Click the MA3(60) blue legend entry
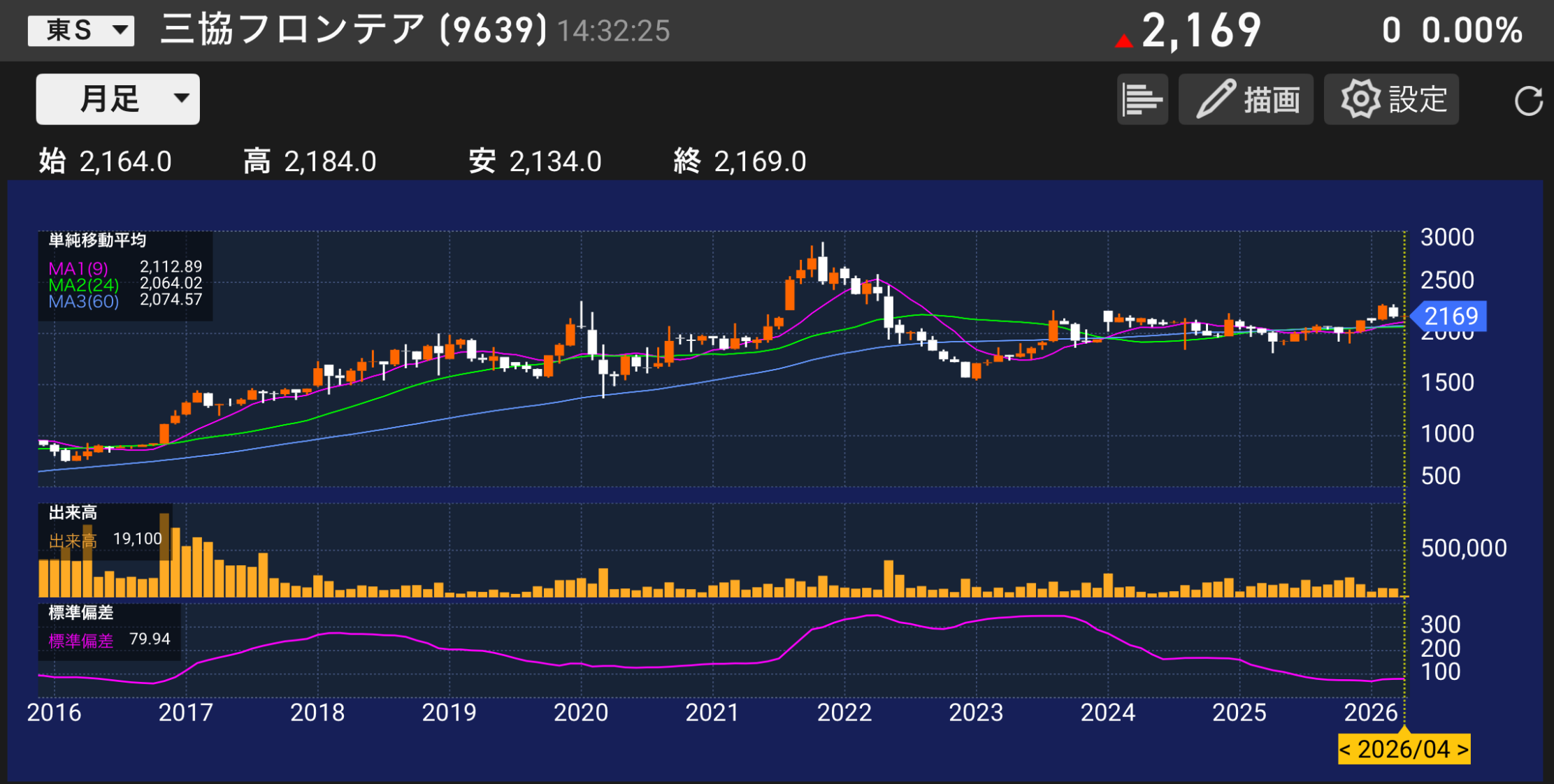 point(83,301)
